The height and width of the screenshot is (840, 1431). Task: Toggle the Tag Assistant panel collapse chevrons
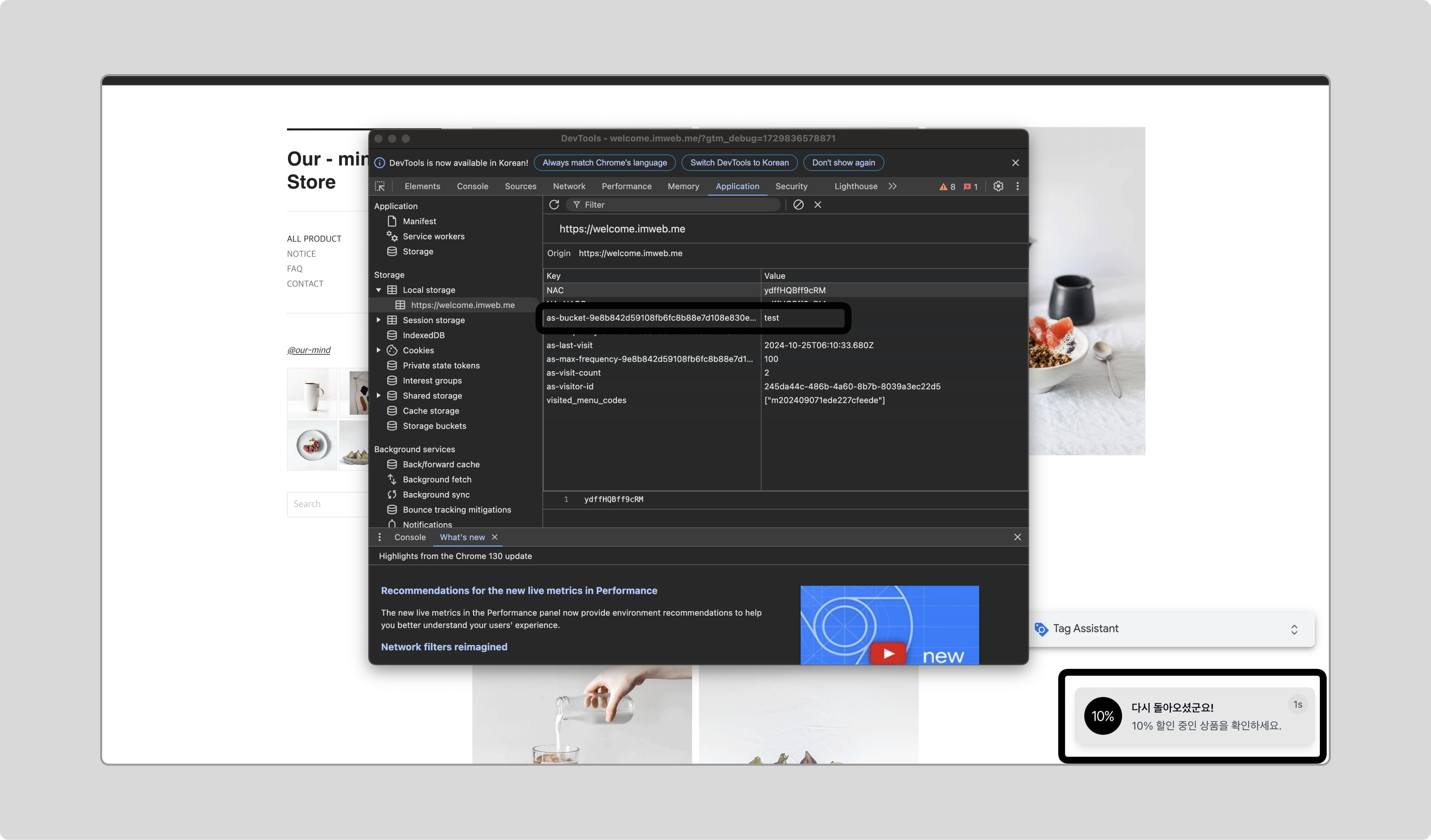(1294, 629)
